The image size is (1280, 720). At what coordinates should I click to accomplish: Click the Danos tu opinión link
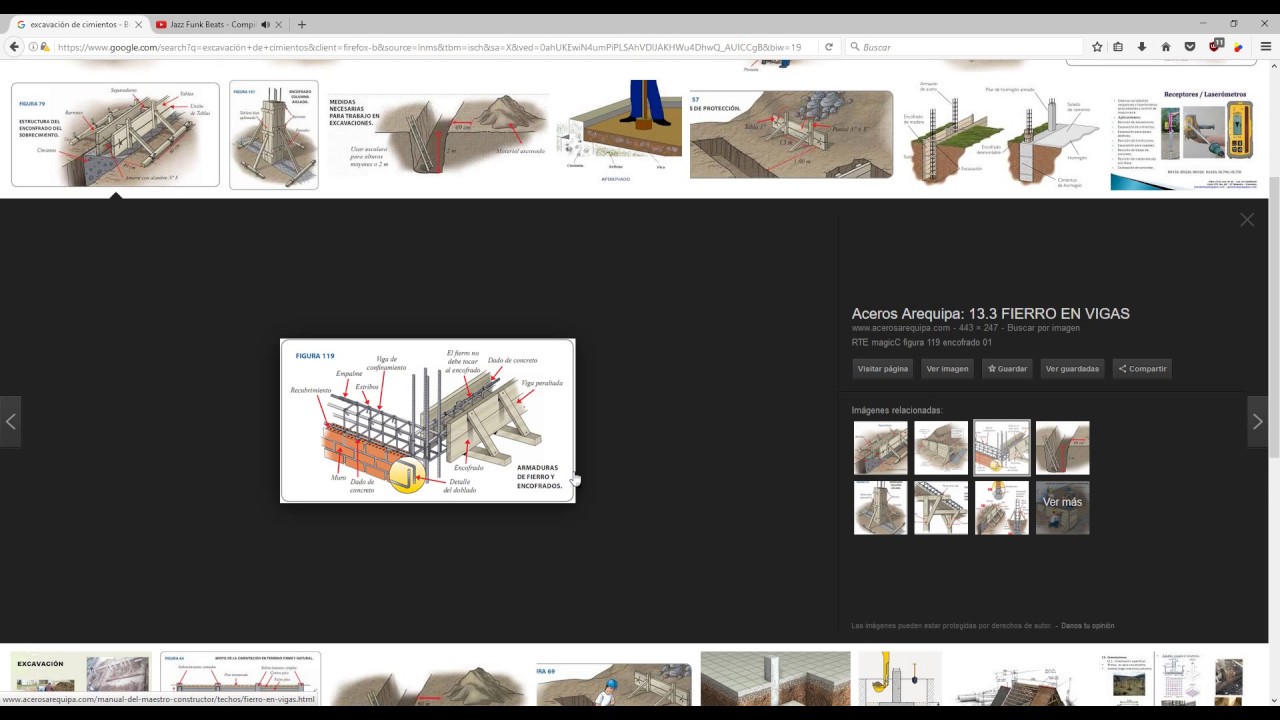pos(1087,626)
